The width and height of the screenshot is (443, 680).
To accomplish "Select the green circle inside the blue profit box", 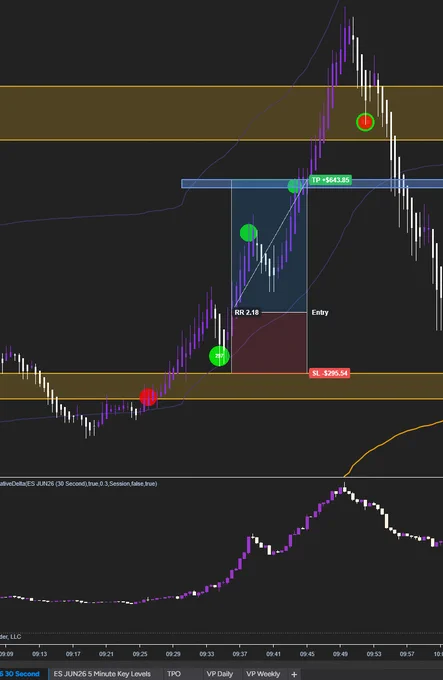I will 248,233.
